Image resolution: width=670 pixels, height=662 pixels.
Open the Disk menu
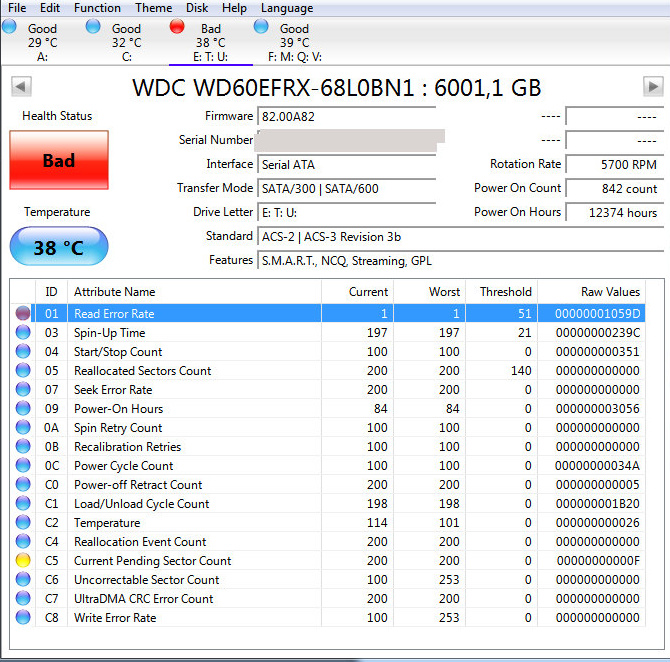(197, 8)
